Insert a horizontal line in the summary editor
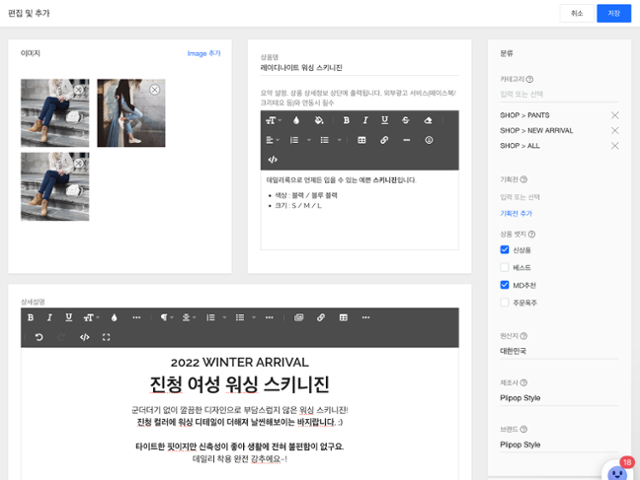640x480 pixels. 407,140
